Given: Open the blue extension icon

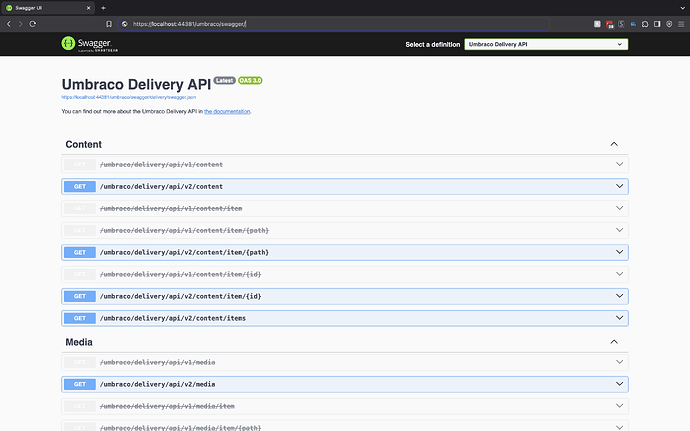Looking at the screenshot, I should click(633, 24).
